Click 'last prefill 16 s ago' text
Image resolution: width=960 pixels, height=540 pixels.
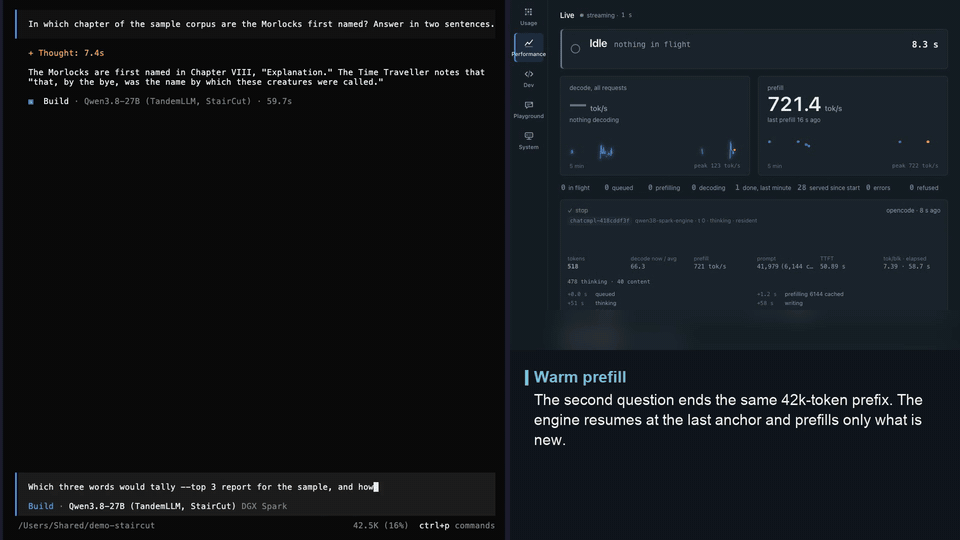(793, 120)
